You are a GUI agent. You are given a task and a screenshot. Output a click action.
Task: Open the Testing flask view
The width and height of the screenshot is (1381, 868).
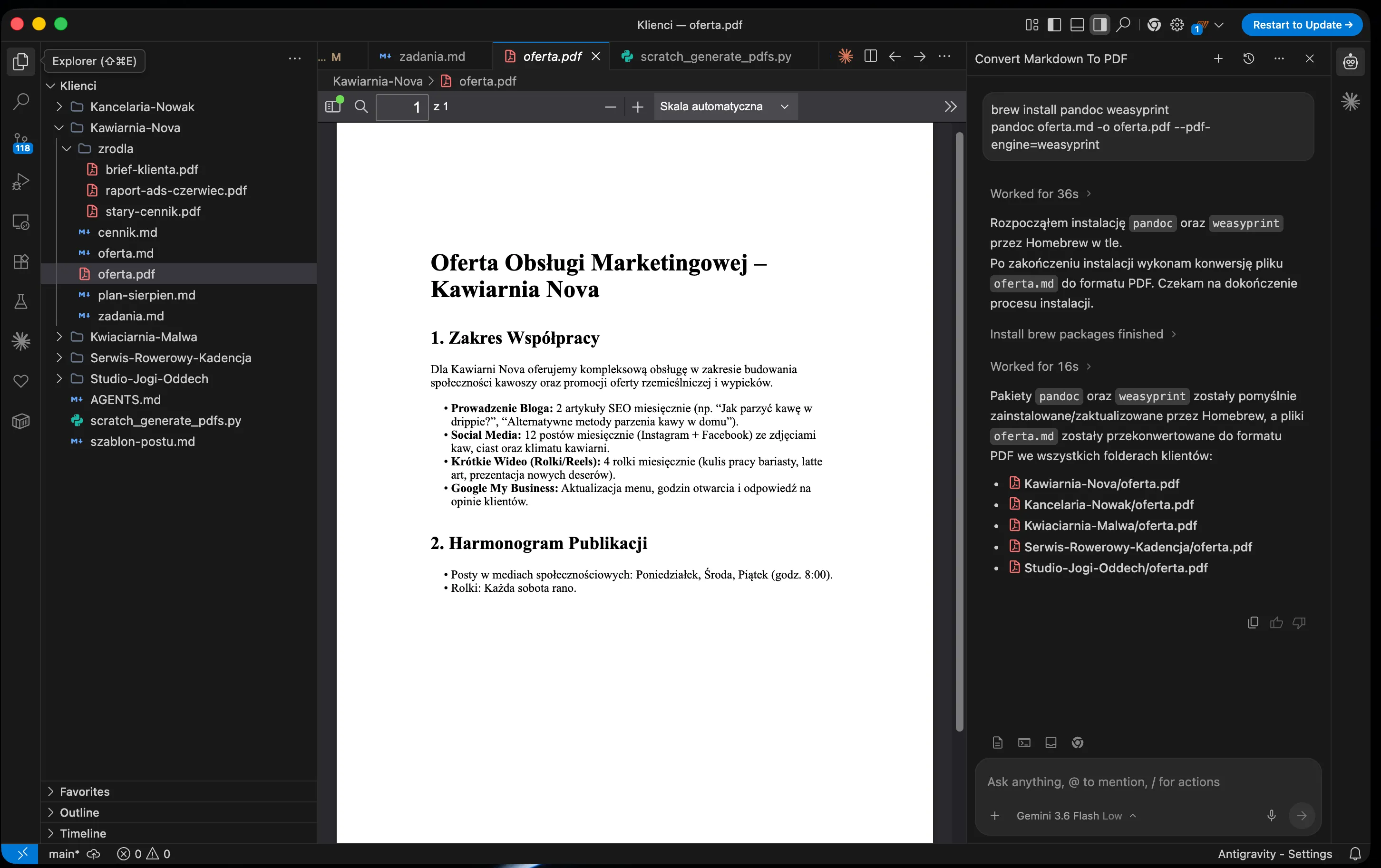pyautogui.click(x=20, y=301)
